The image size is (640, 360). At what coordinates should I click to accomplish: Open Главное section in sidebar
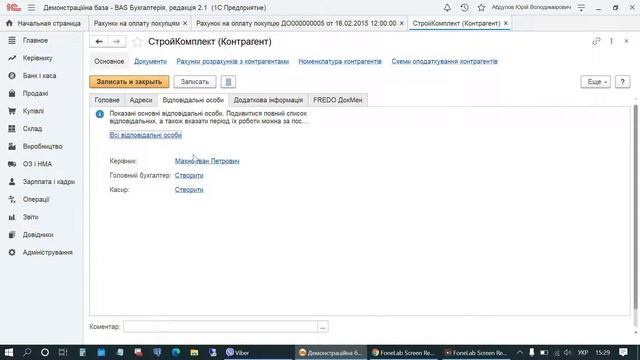click(36, 40)
